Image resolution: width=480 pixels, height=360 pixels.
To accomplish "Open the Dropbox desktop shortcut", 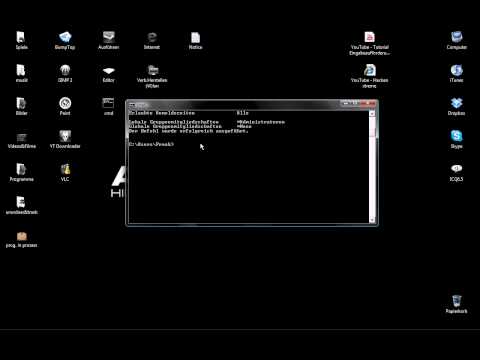I will (456, 106).
